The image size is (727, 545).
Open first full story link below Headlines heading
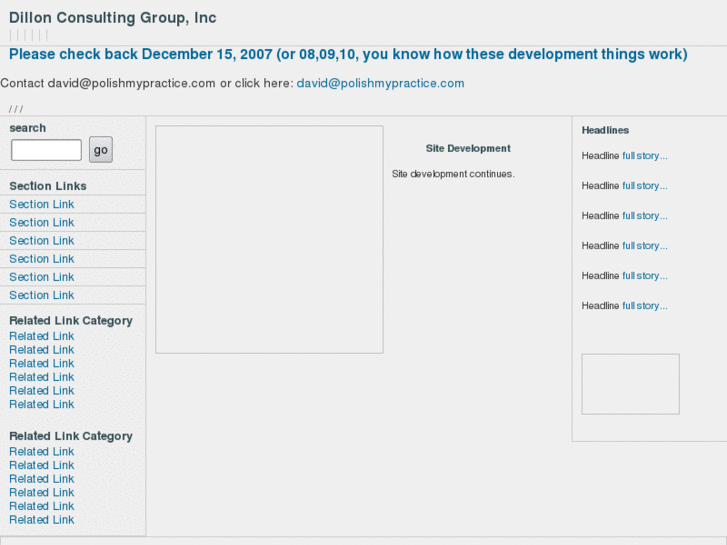[645, 156]
